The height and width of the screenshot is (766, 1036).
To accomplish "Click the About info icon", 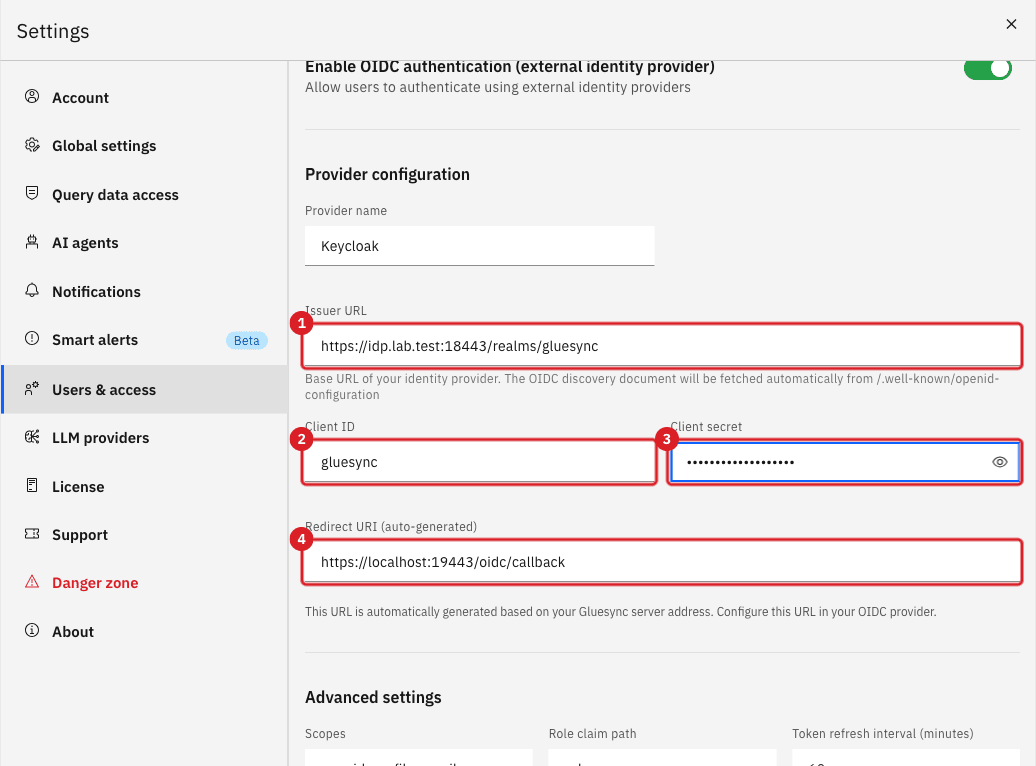I will click(x=32, y=630).
